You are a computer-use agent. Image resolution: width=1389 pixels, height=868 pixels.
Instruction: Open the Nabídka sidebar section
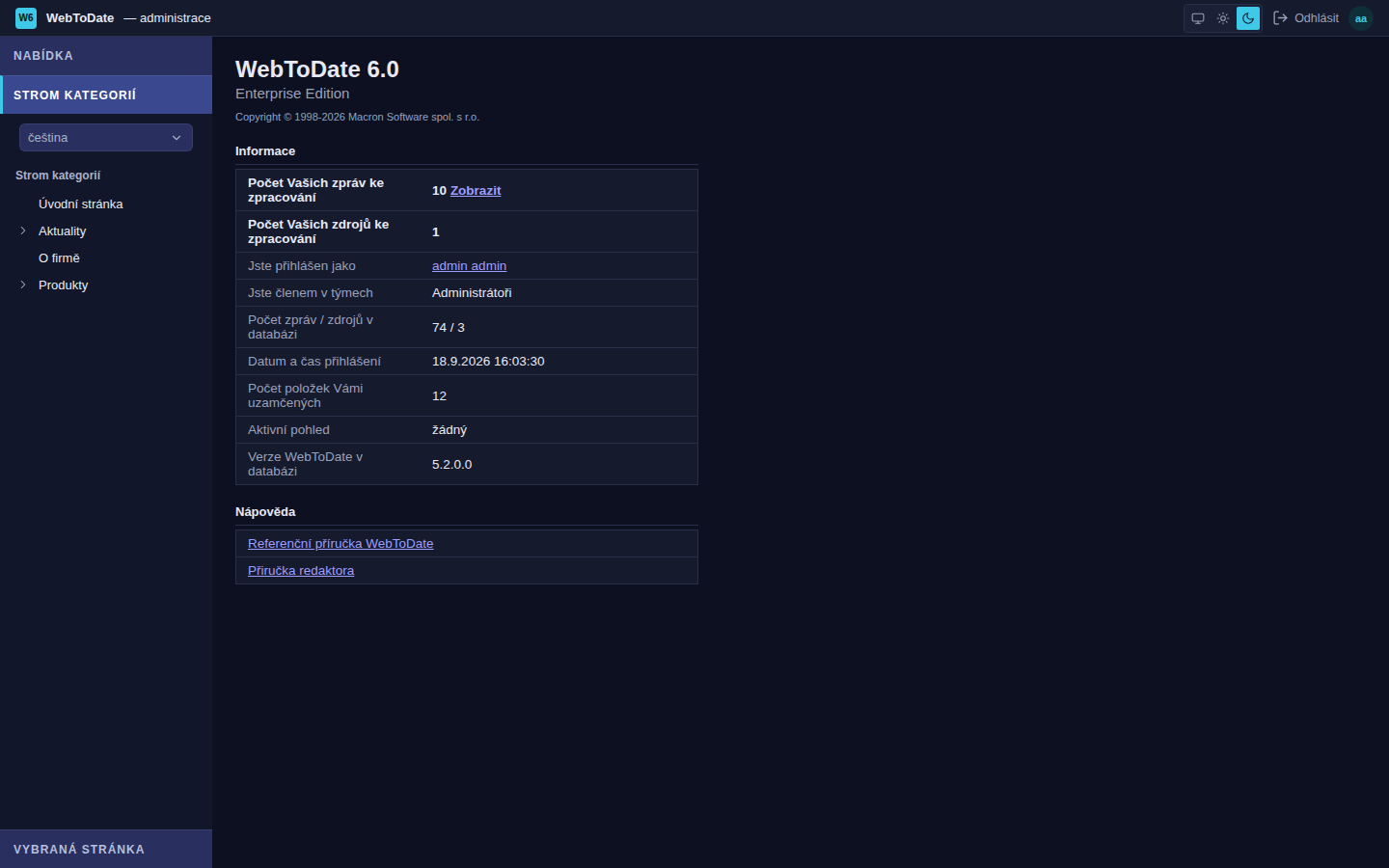(106, 56)
